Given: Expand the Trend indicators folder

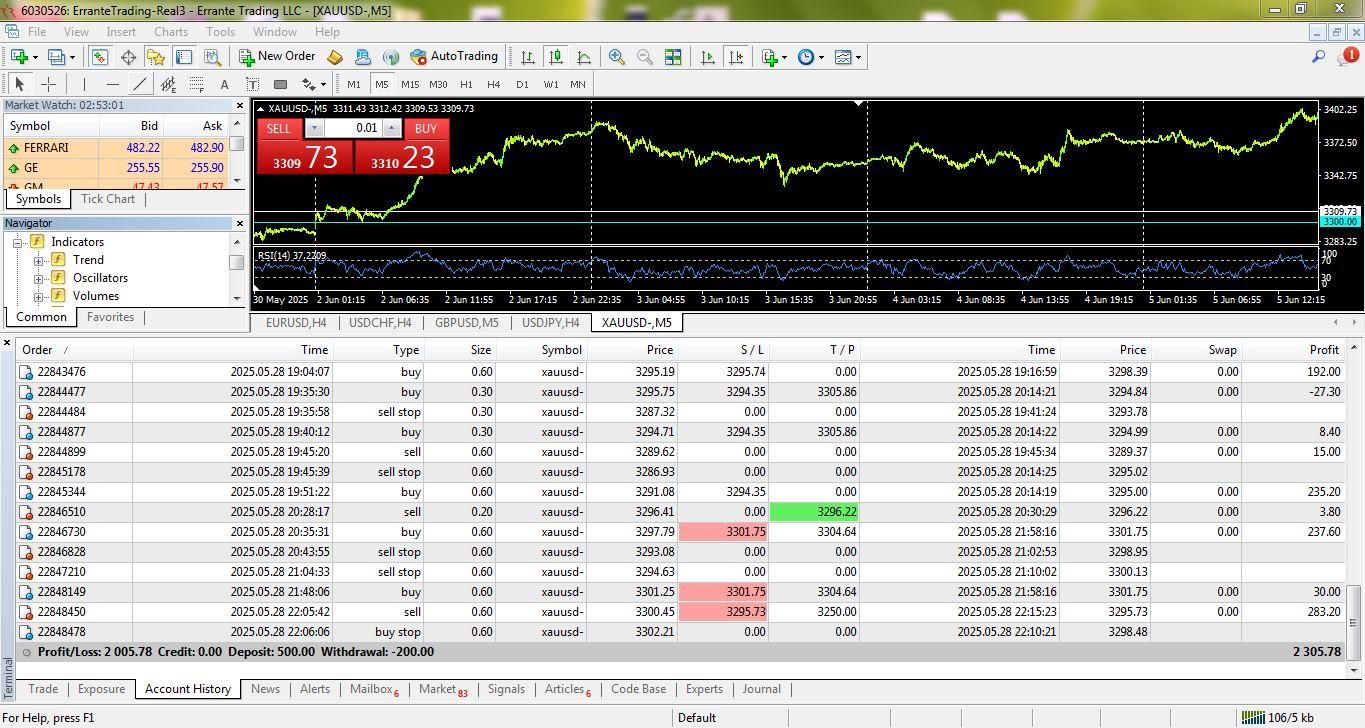Looking at the screenshot, I should [x=39, y=260].
